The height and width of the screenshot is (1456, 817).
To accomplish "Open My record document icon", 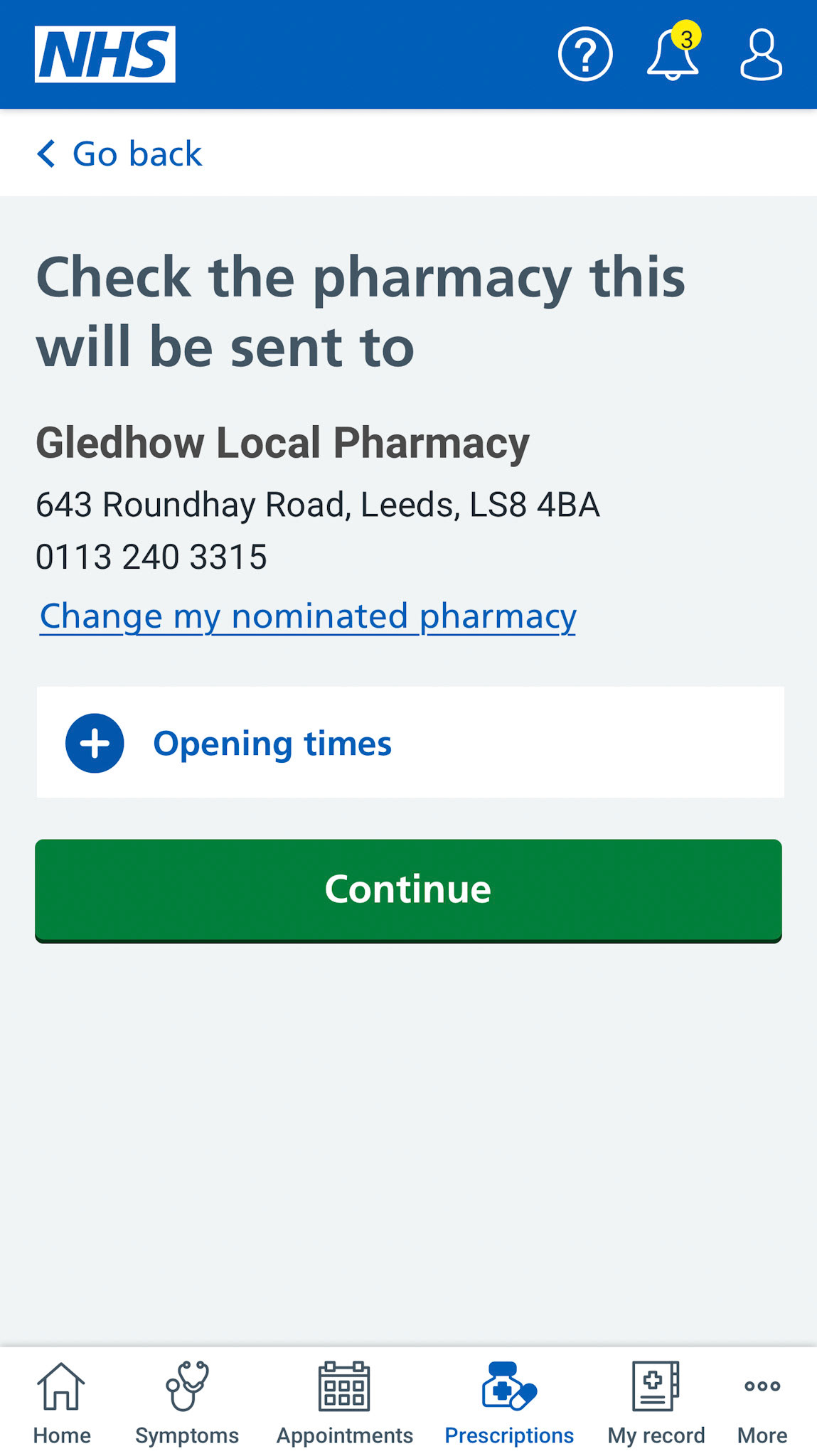I will (x=656, y=1386).
